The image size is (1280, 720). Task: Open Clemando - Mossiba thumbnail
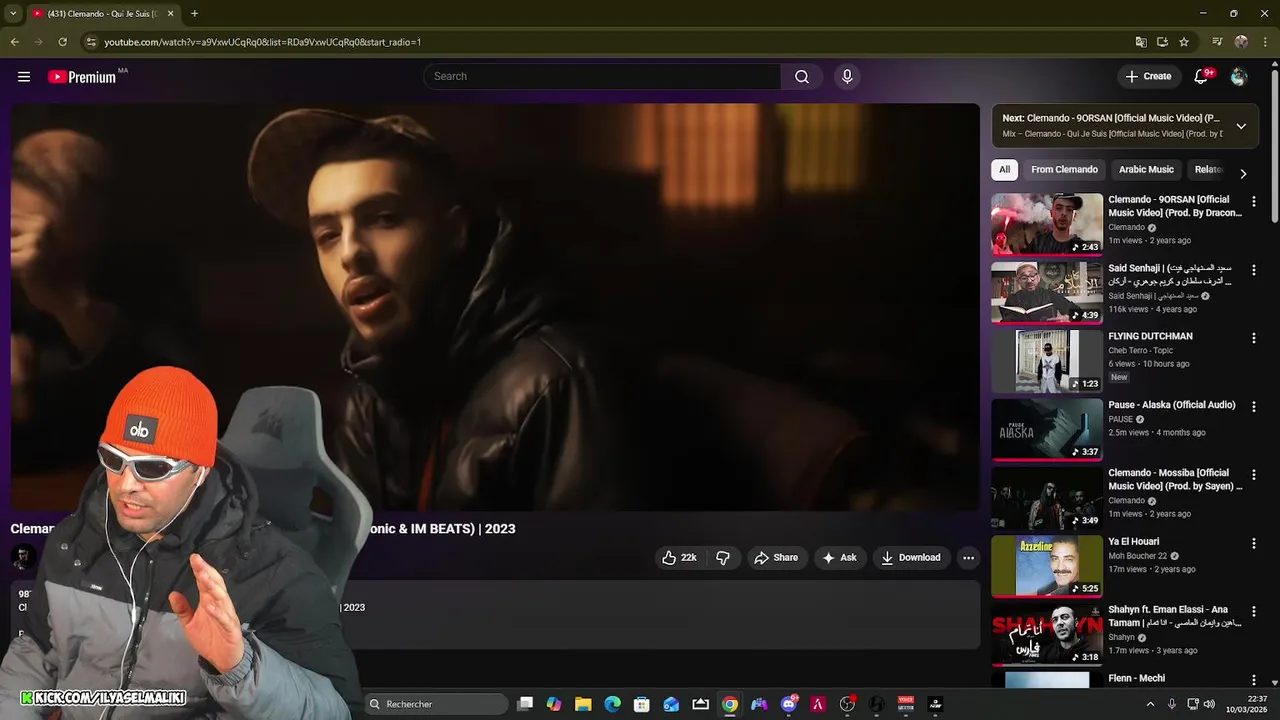point(1047,498)
